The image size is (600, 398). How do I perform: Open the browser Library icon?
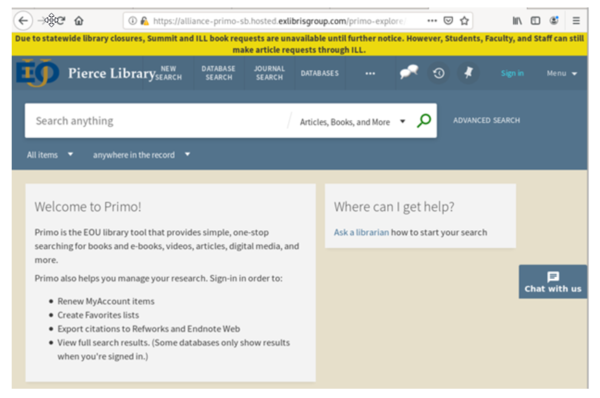[x=517, y=21]
